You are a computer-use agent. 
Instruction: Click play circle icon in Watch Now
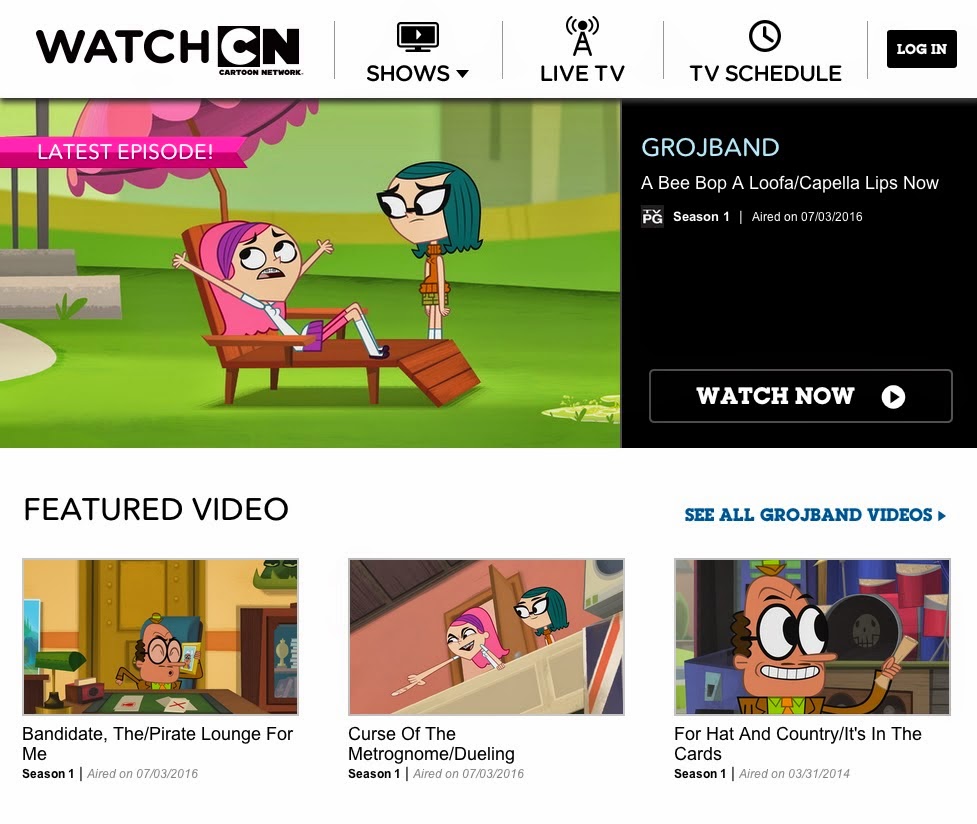point(893,396)
